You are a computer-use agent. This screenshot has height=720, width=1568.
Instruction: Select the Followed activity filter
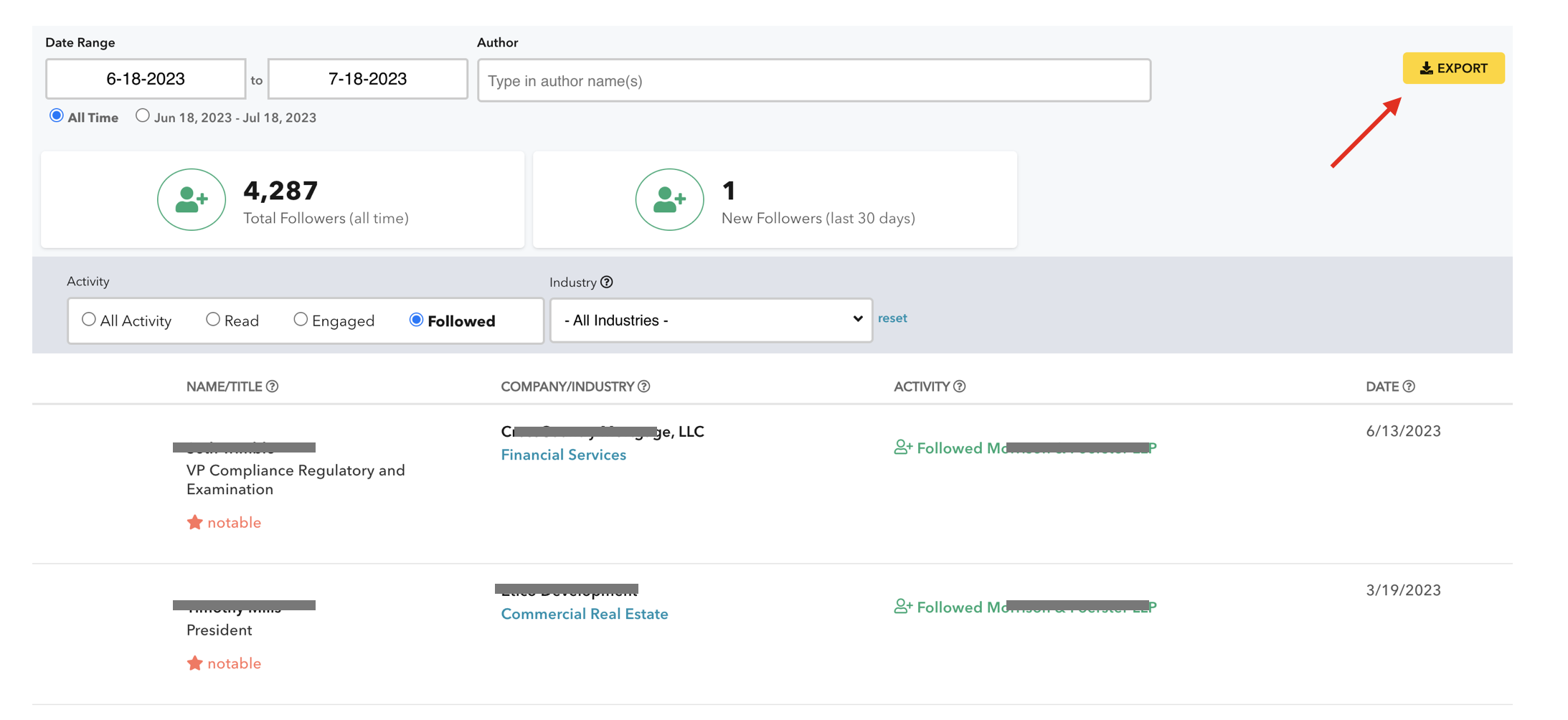click(x=416, y=320)
